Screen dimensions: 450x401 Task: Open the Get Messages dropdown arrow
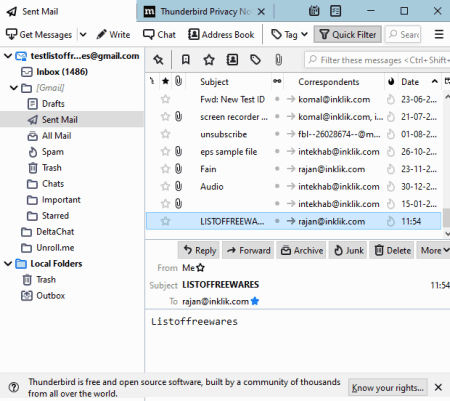[x=83, y=34]
